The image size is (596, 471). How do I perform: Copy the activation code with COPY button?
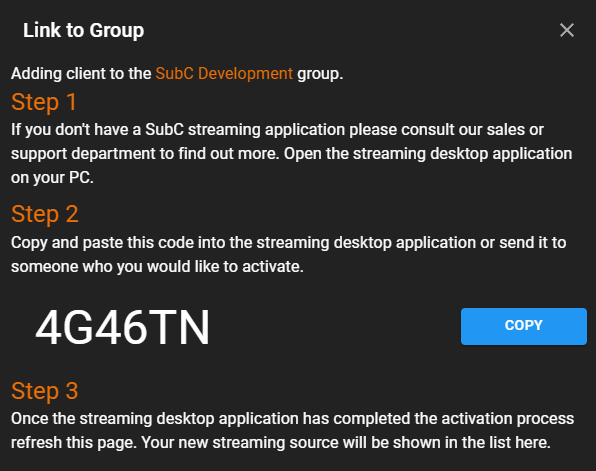pyautogui.click(x=524, y=326)
